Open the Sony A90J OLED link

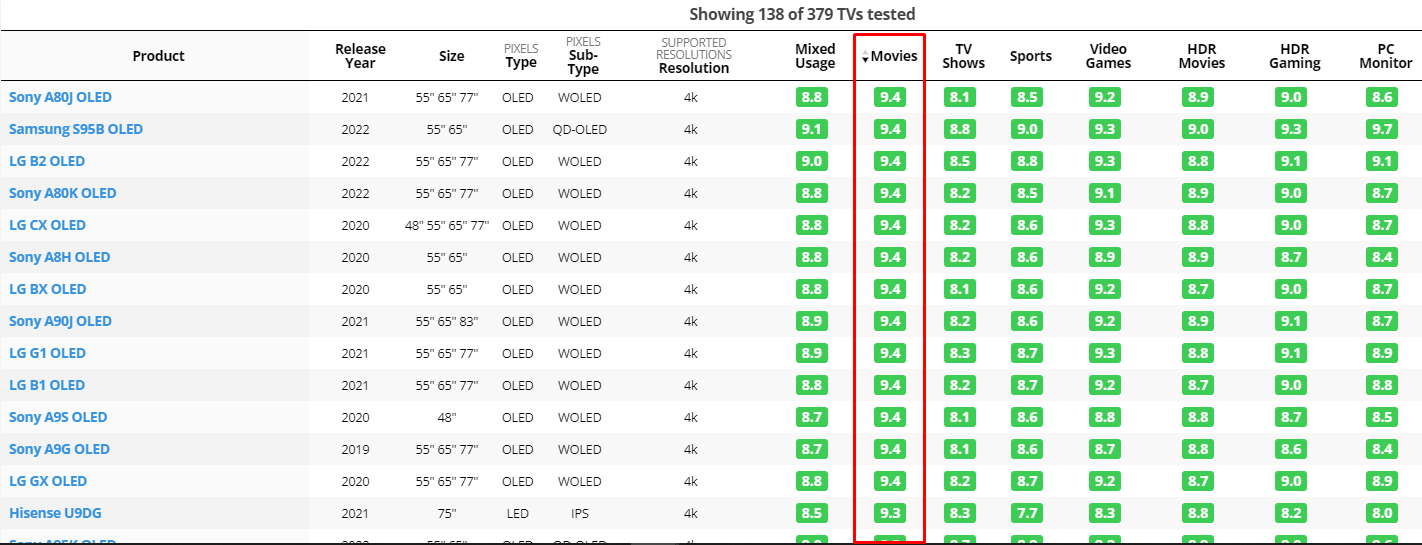point(60,321)
